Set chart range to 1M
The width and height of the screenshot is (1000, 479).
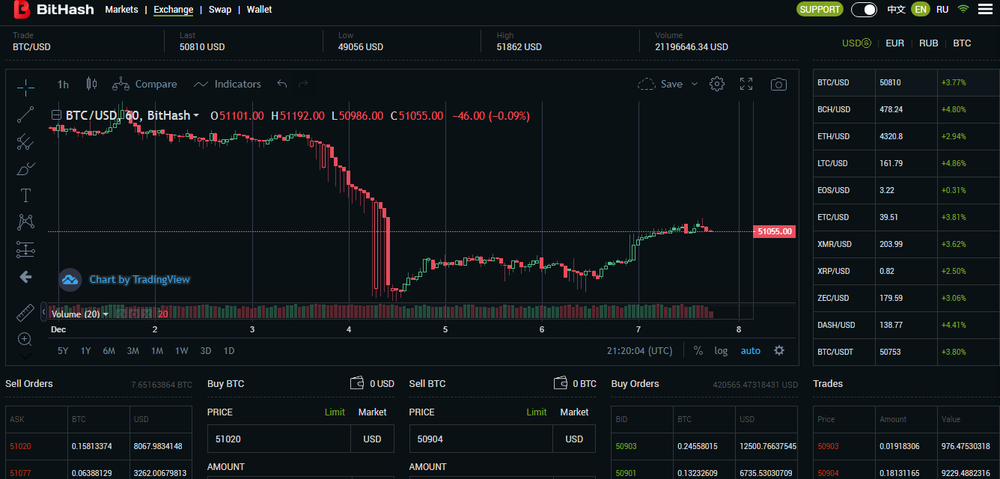pos(157,350)
